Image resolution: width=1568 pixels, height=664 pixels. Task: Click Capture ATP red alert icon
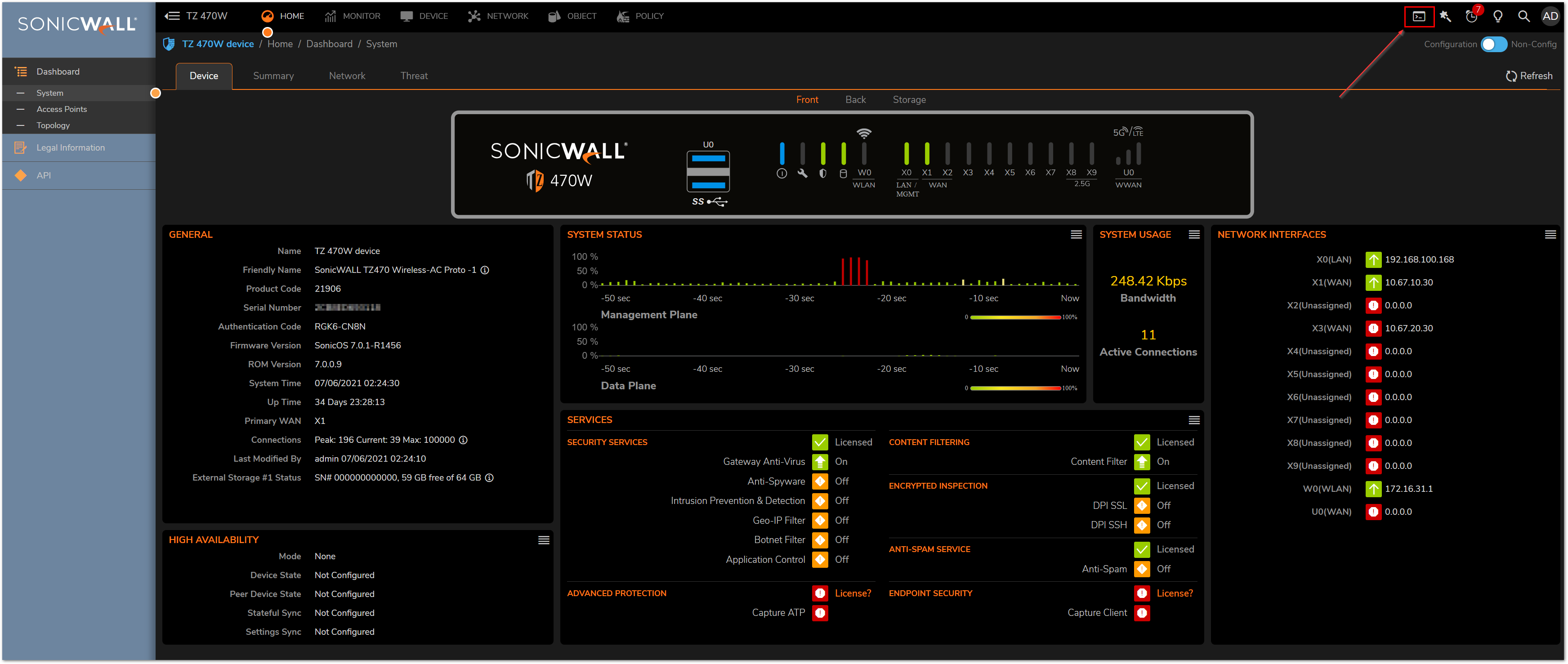point(820,614)
